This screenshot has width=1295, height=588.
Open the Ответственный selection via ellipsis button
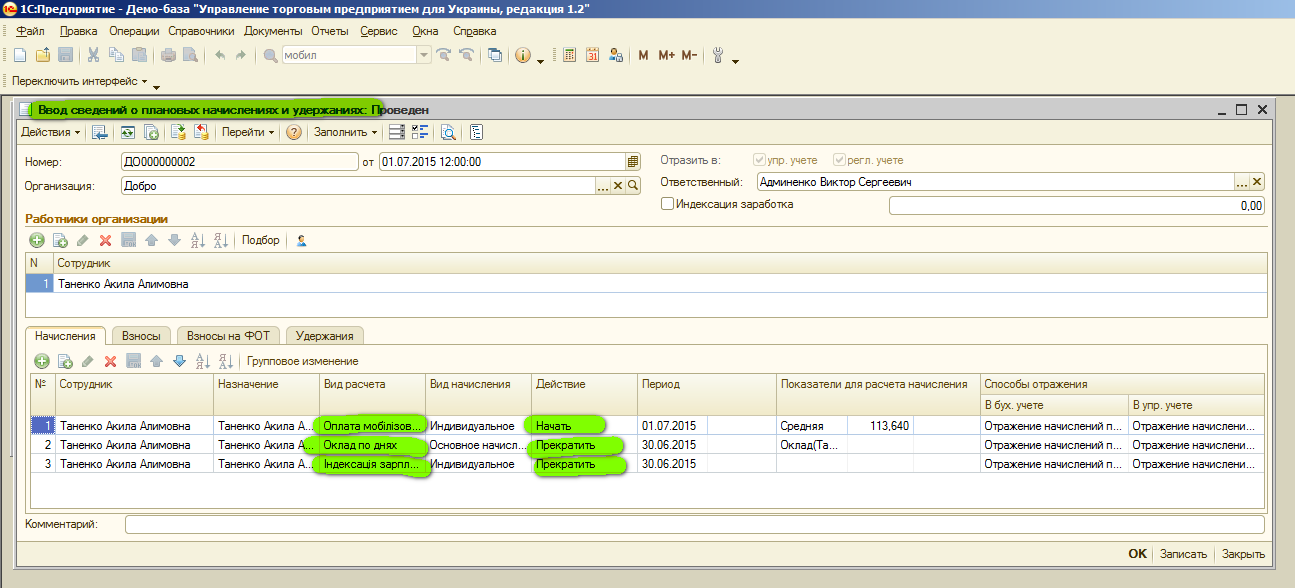click(x=1242, y=182)
